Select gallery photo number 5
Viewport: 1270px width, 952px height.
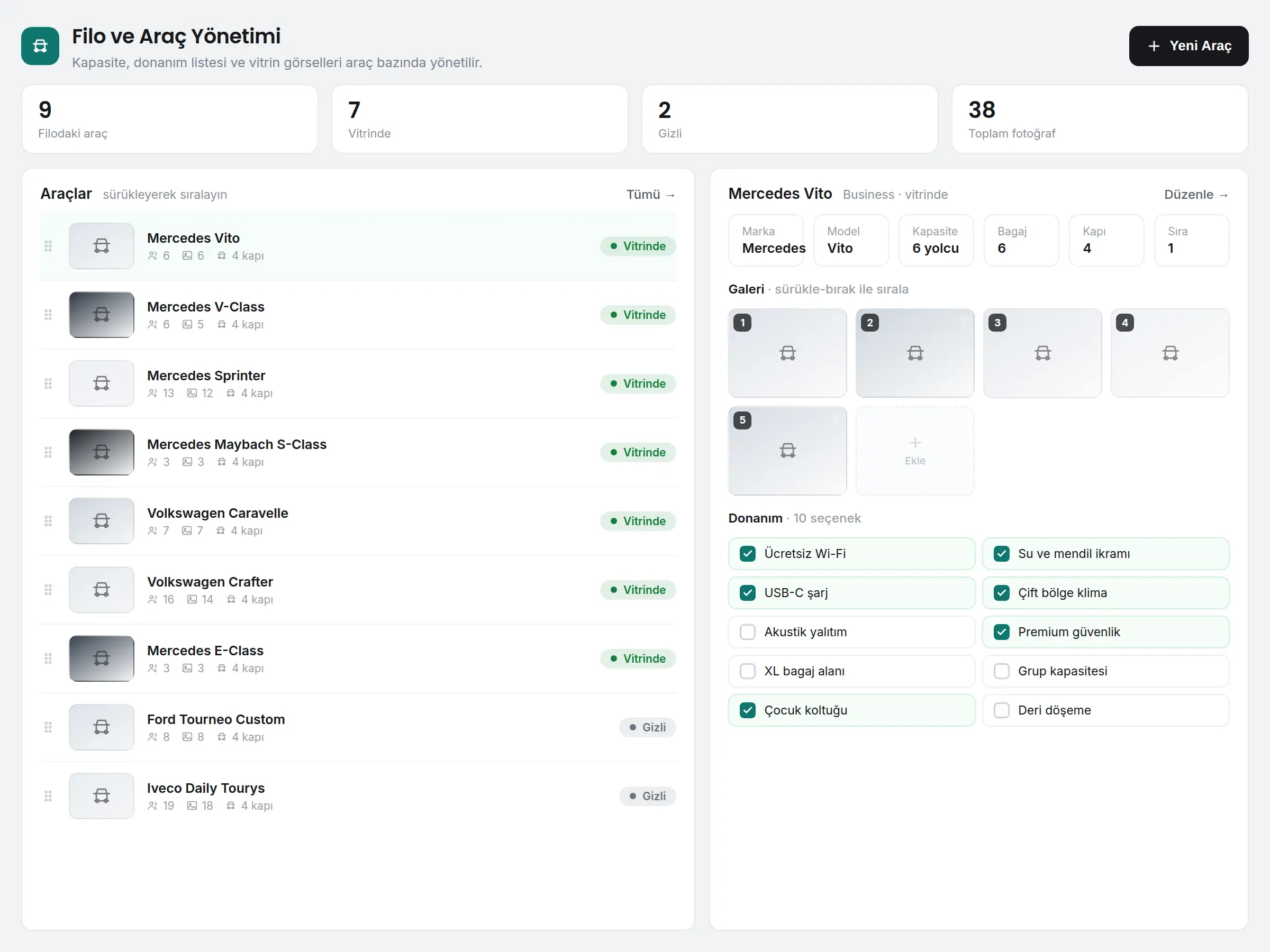pos(788,451)
